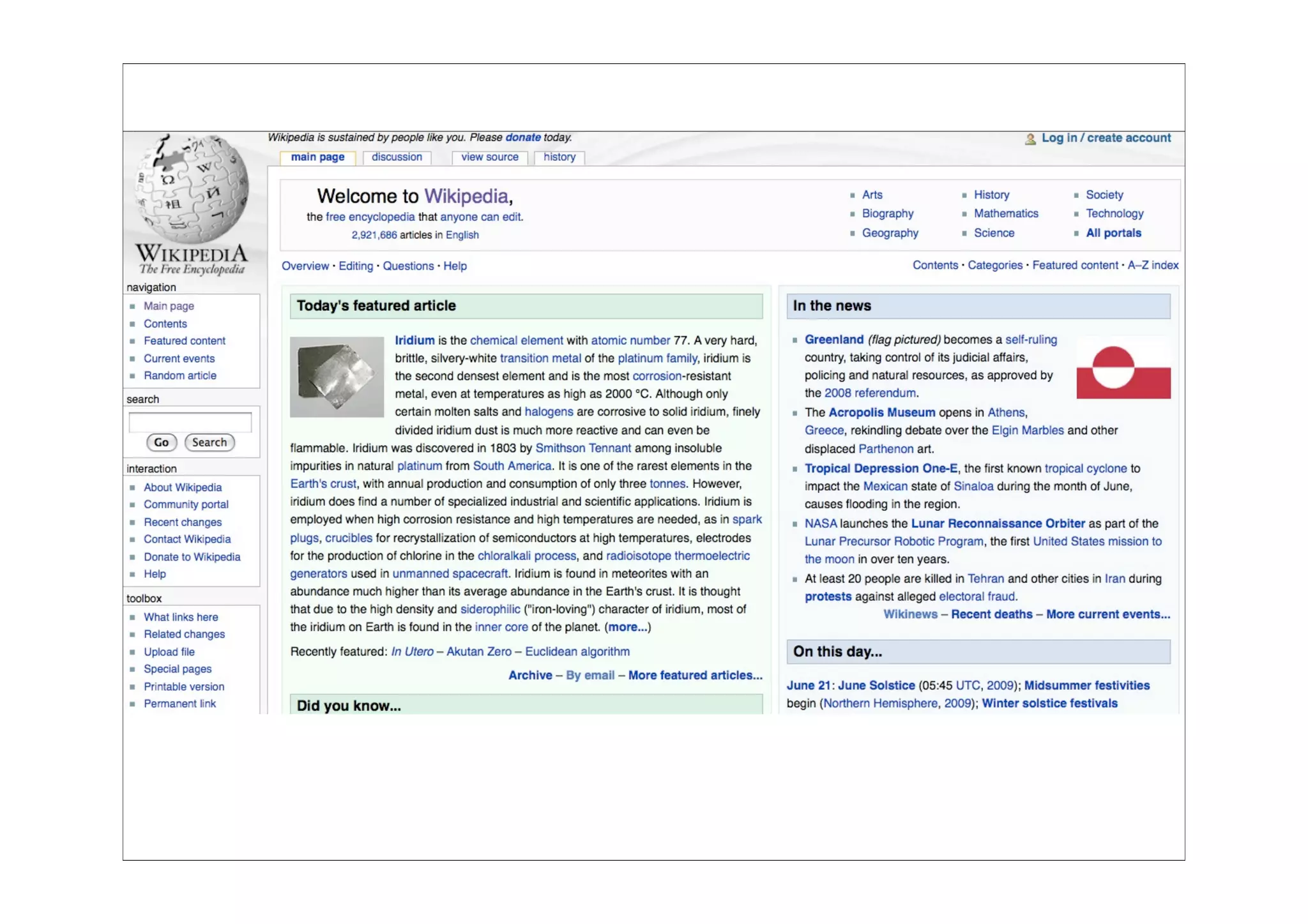The height and width of the screenshot is (924, 1308).
Task: Follow the Smithson Tennant link
Action: 583,448
